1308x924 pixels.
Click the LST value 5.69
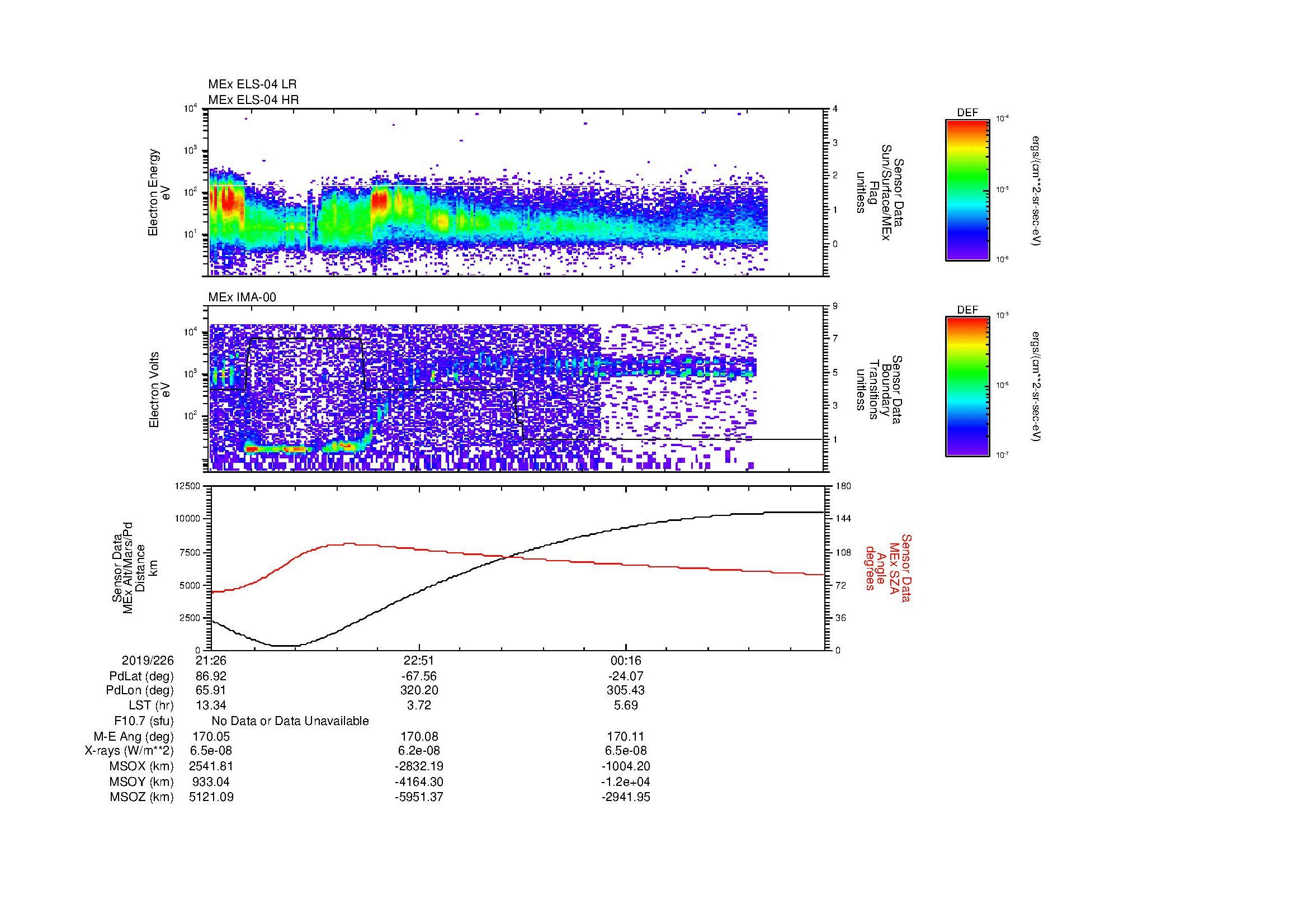coord(626,705)
